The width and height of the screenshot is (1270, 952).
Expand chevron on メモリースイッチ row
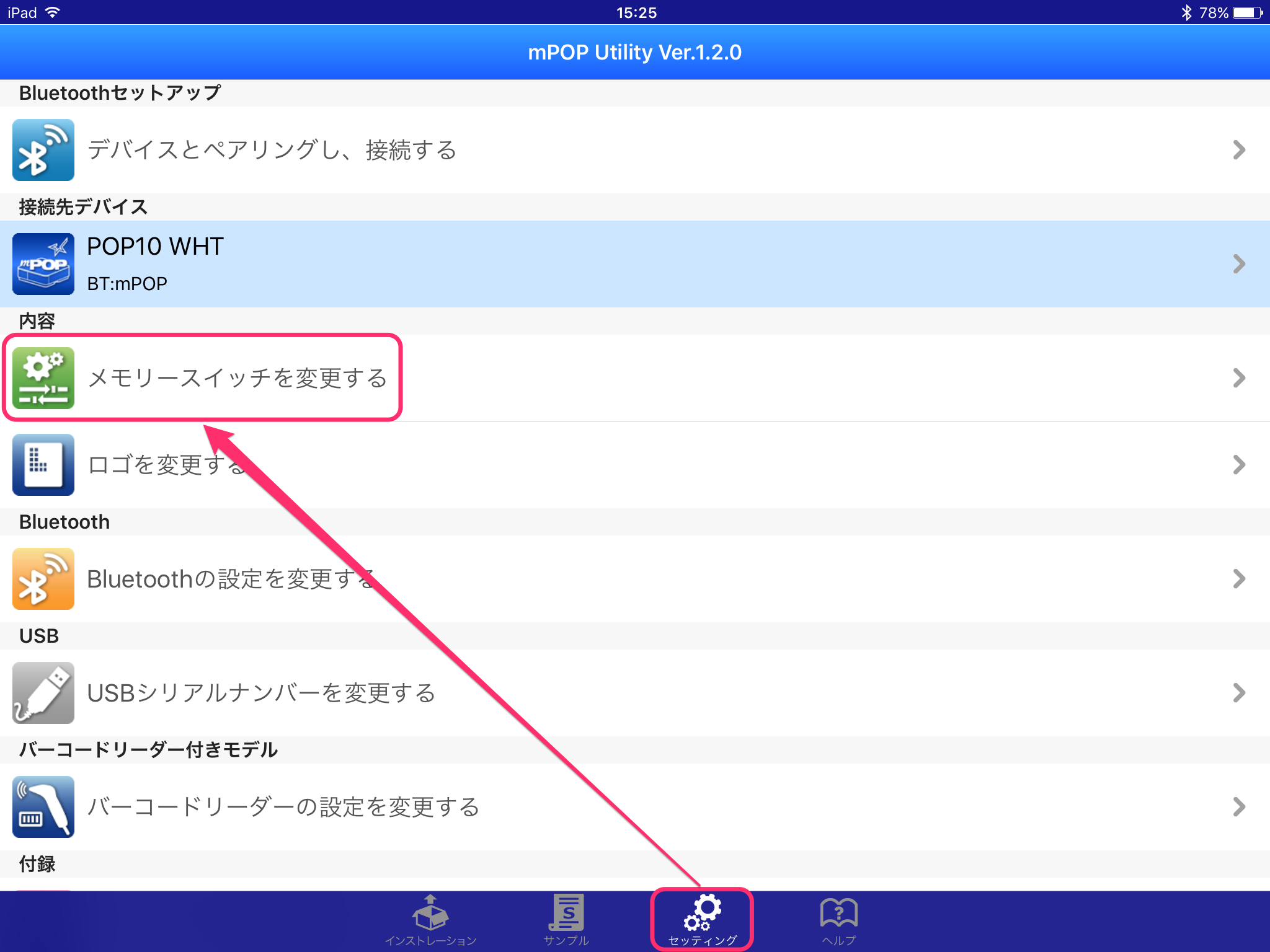1238,378
